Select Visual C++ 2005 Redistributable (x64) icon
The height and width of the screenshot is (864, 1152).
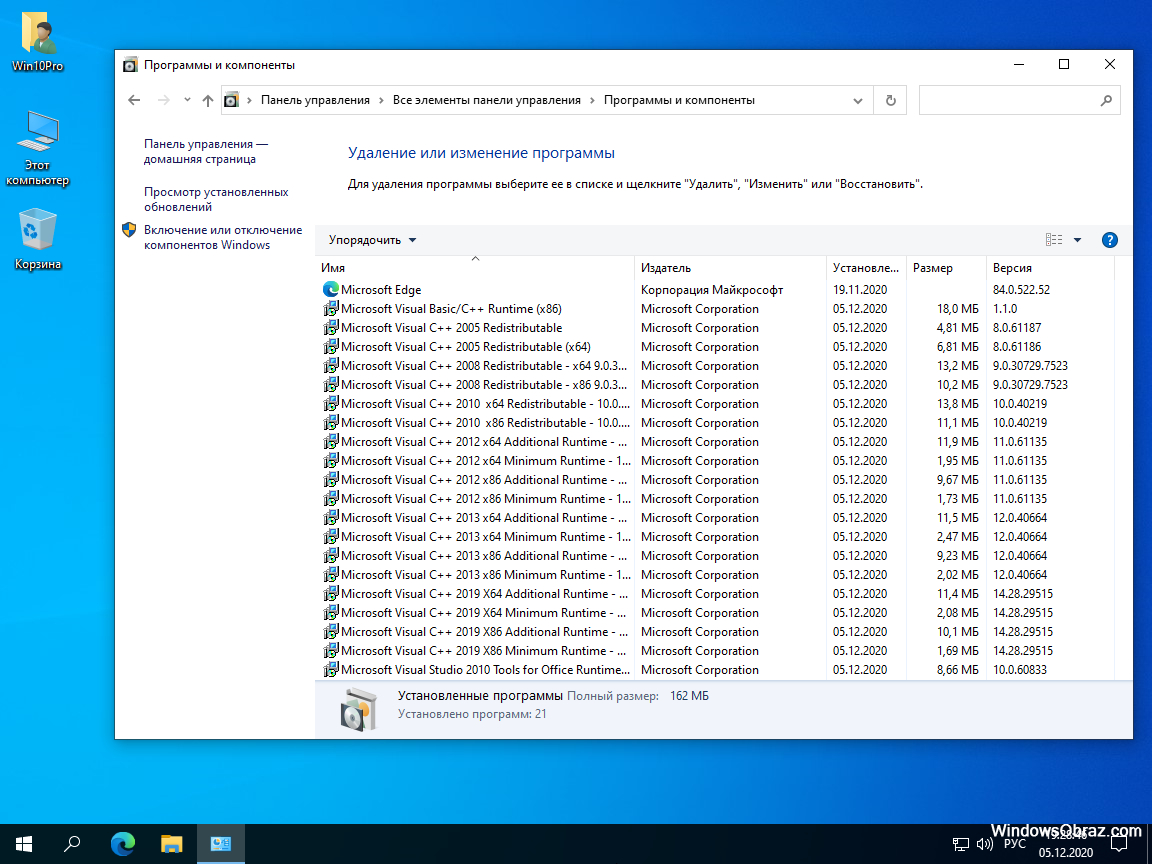click(331, 347)
